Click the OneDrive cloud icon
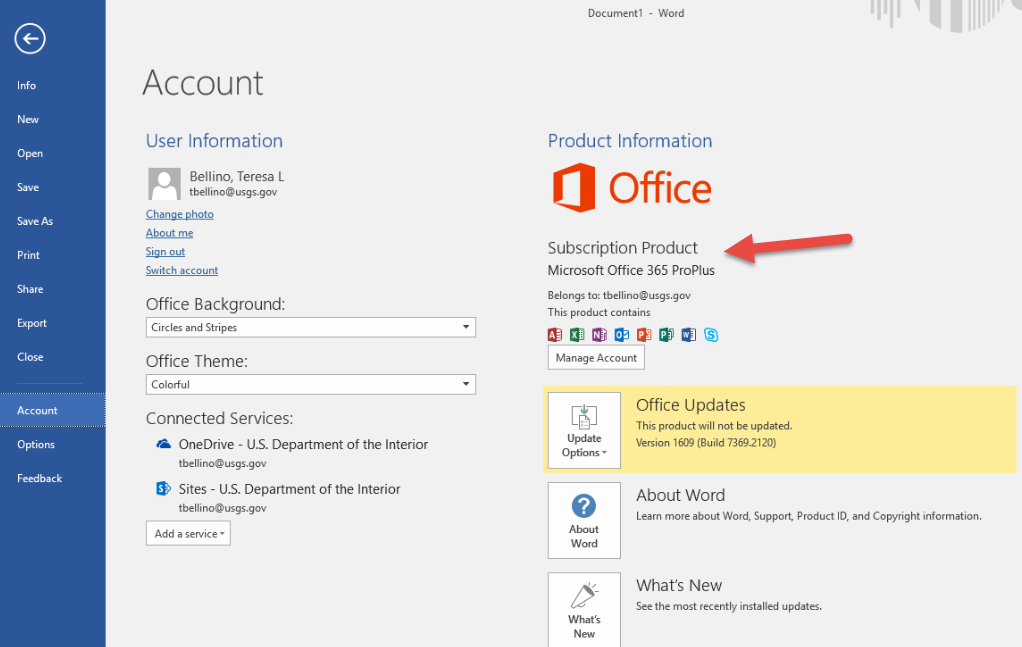The width and height of the screenshot is (1022, 647). 164,444
